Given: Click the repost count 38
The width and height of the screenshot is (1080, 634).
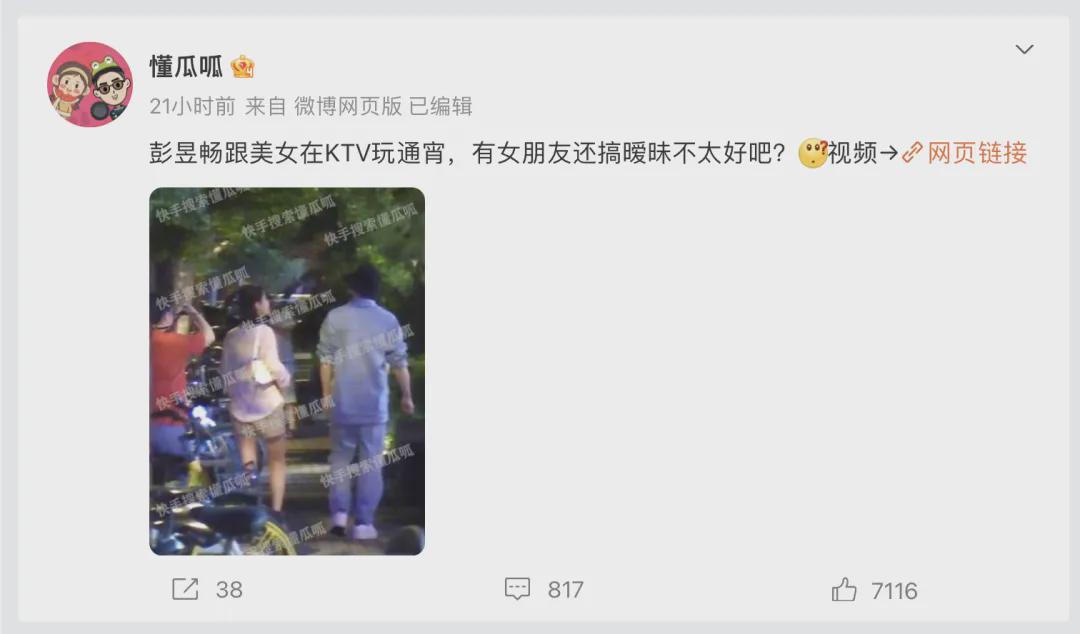Looking at the screenshot, I should tap(229, 590).
